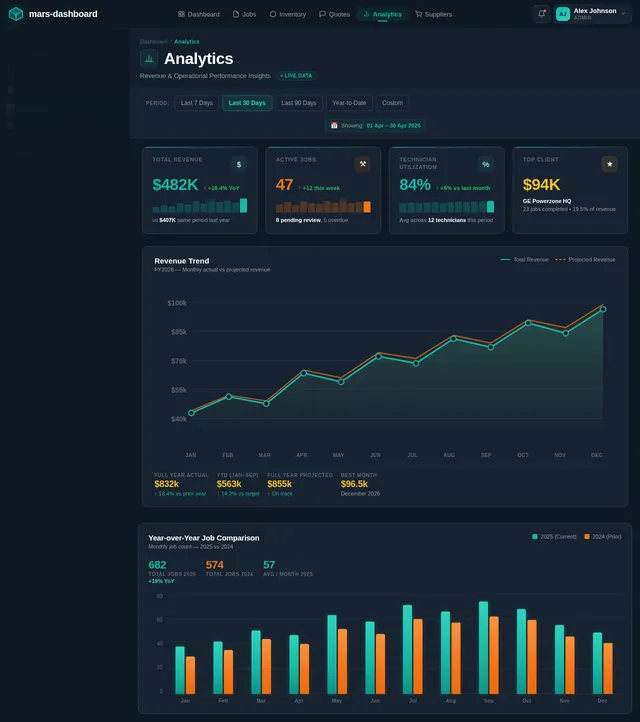Click the AJ user avatar
Viewport: 640px width, 722px height.
563,14
